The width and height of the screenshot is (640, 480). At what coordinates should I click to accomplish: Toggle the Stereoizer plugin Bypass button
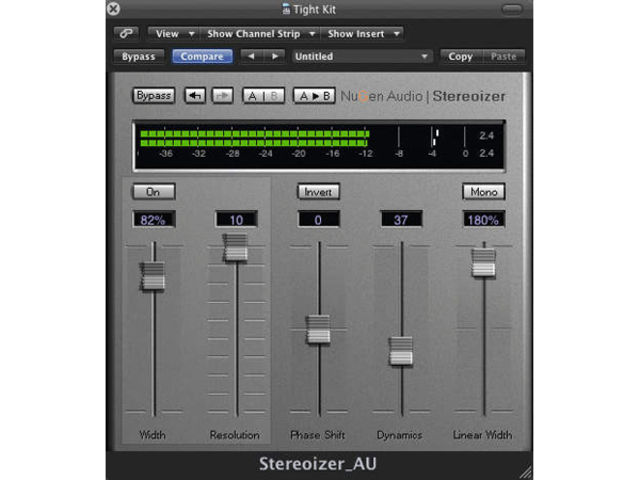coord(154,96)
